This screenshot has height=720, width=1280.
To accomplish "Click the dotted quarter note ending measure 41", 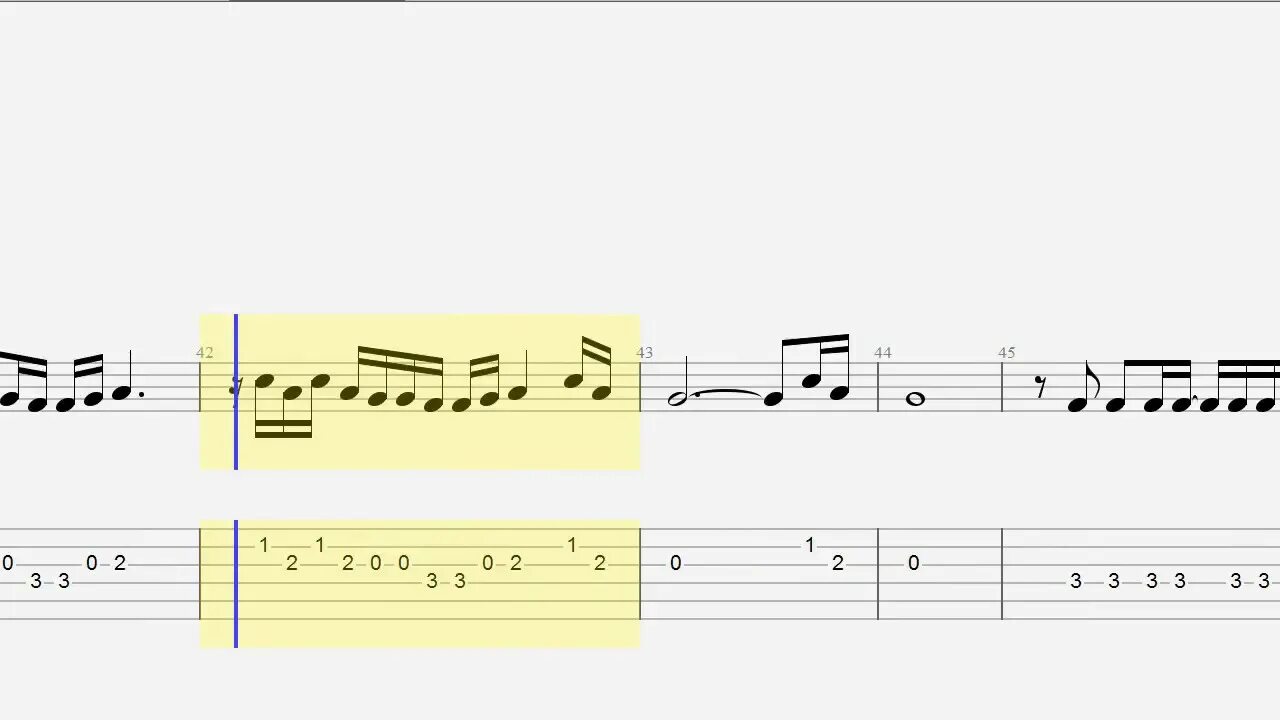I will pos(126,379).
